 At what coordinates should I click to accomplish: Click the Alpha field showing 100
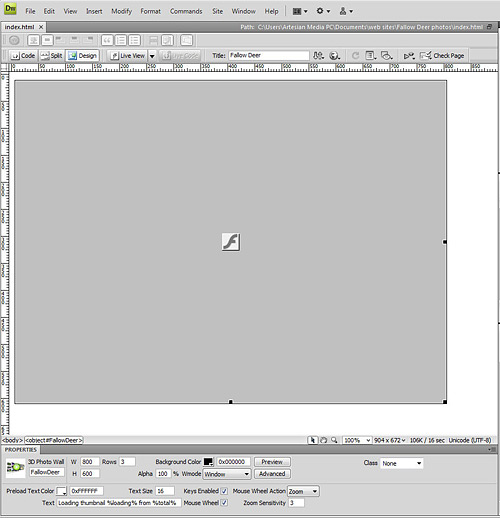163,474
